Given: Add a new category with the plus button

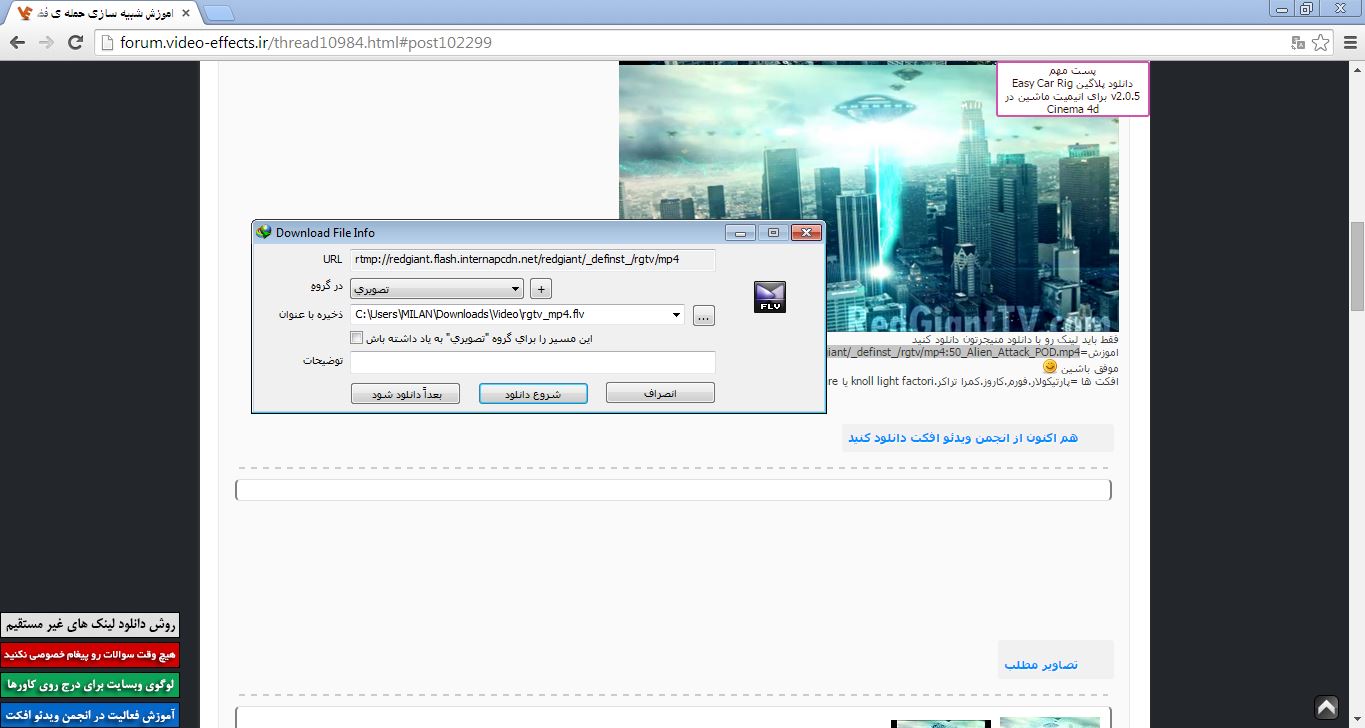Looking at the screenshot, I should (x=540, y=289).
